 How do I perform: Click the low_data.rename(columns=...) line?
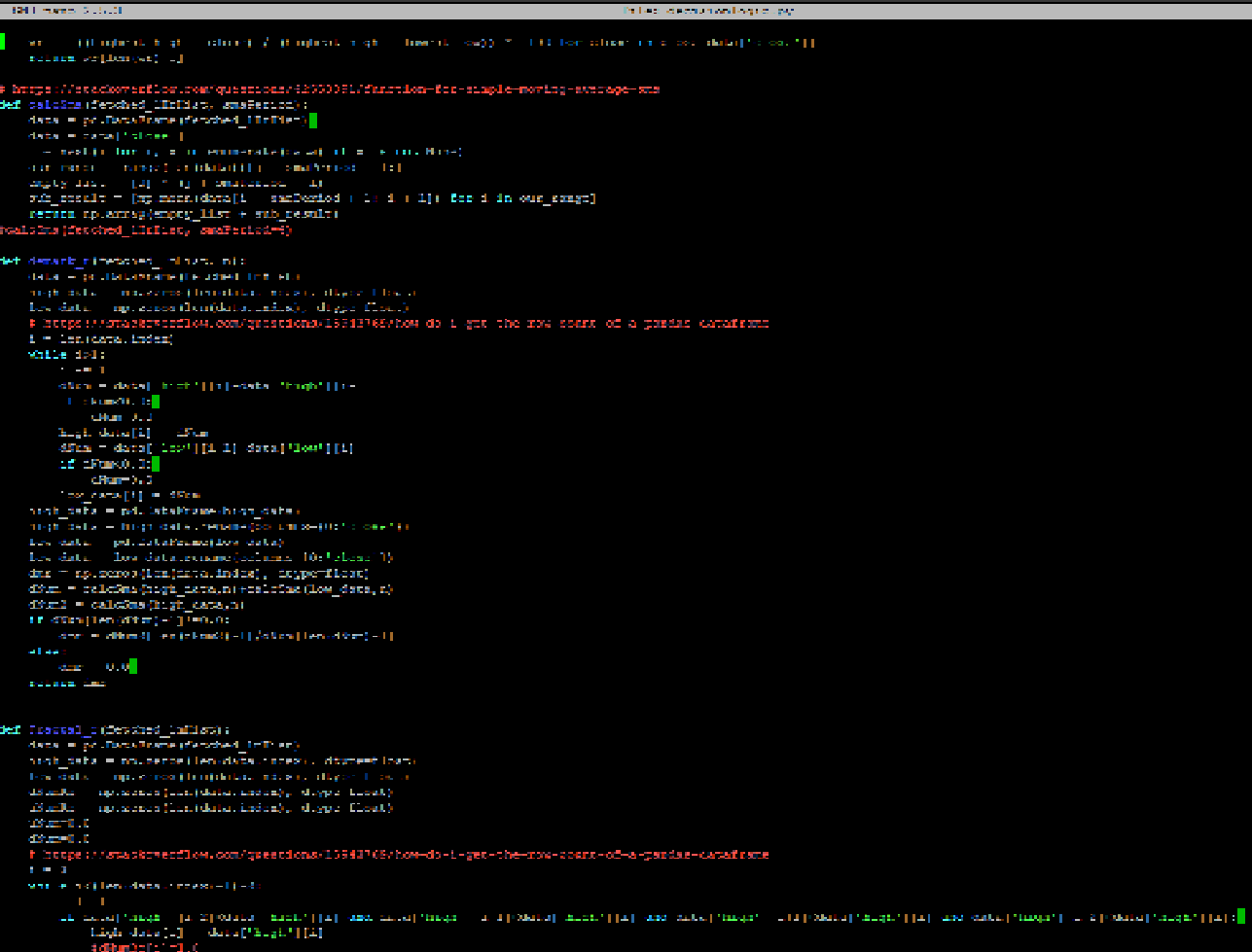[210, 557]
